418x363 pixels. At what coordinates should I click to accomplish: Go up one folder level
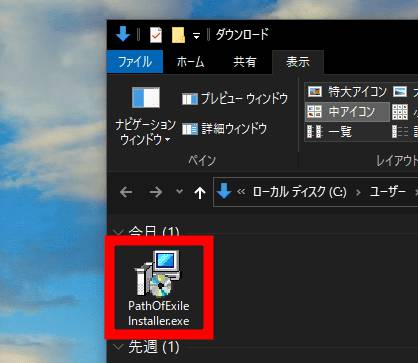(x=200, y=192)
